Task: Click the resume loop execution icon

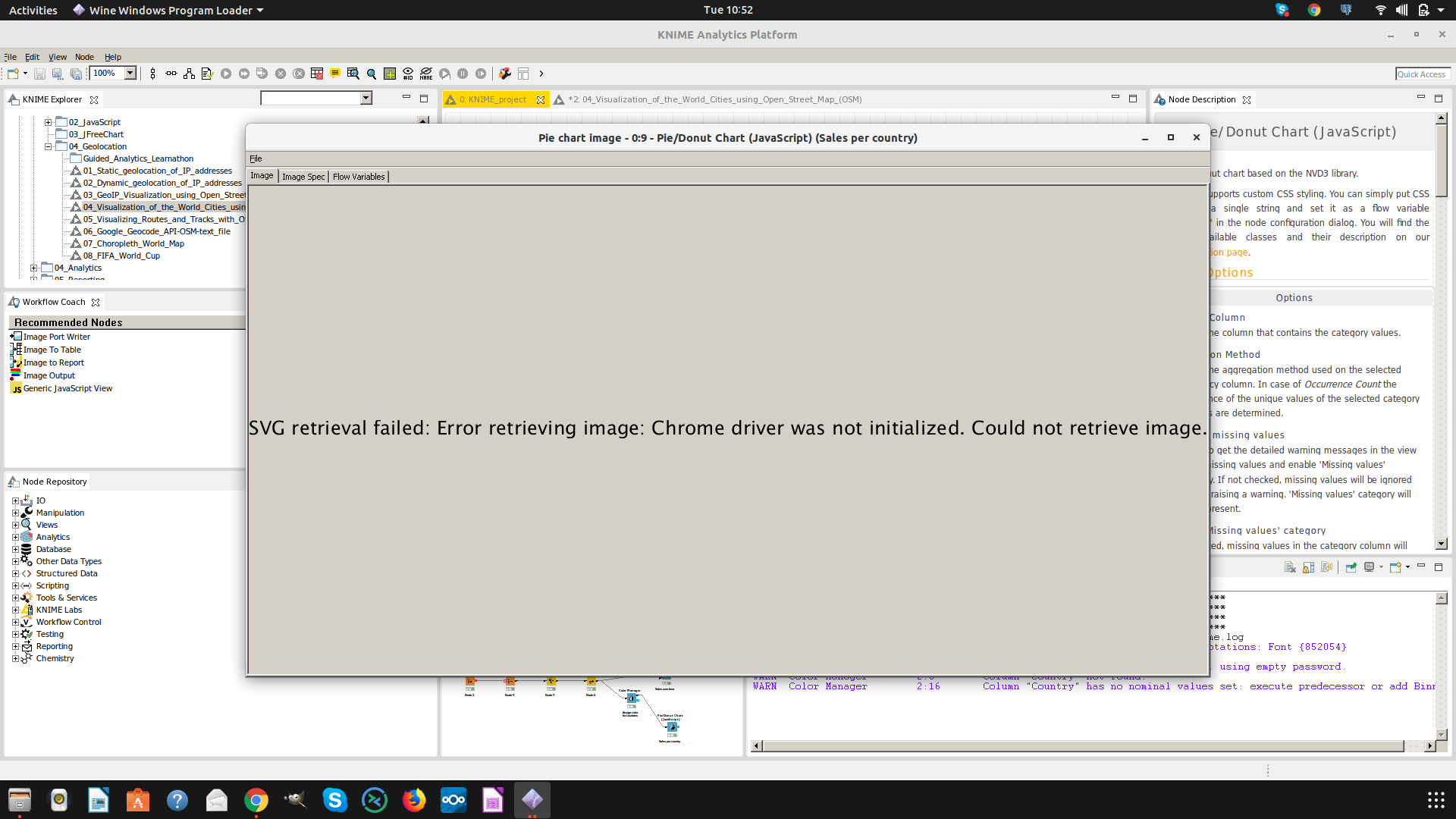Action: 481,74
